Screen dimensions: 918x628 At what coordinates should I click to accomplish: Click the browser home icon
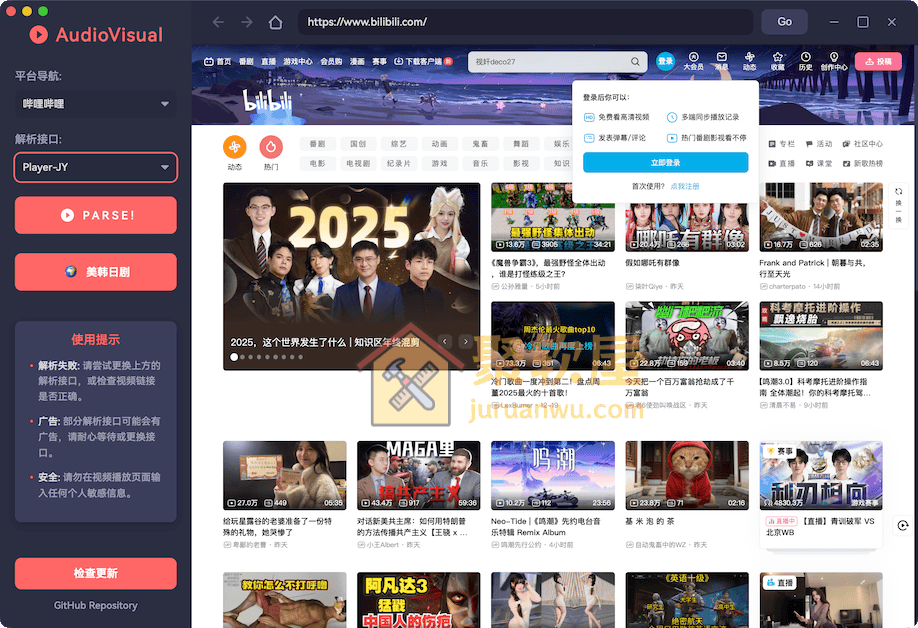(274, 21)
